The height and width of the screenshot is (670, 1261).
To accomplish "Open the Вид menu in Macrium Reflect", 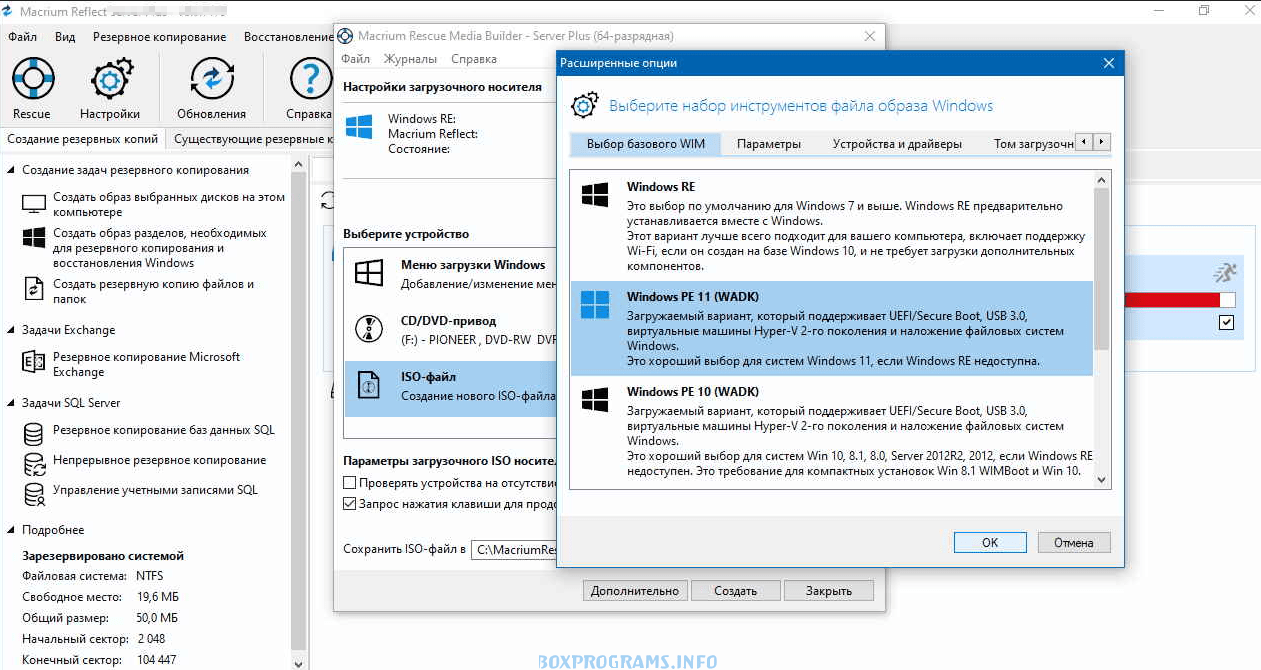I will pos(65,37).
